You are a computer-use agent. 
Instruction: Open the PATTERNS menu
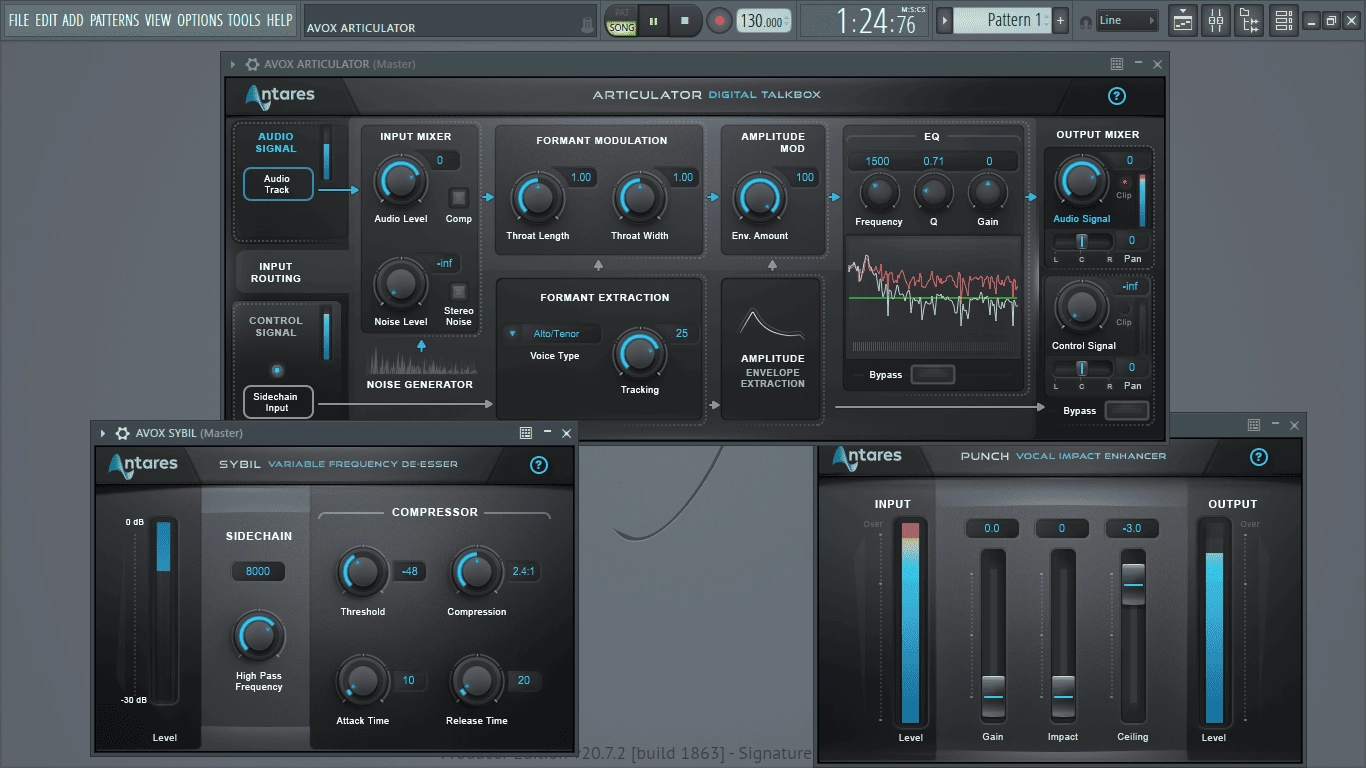point(115,20)
